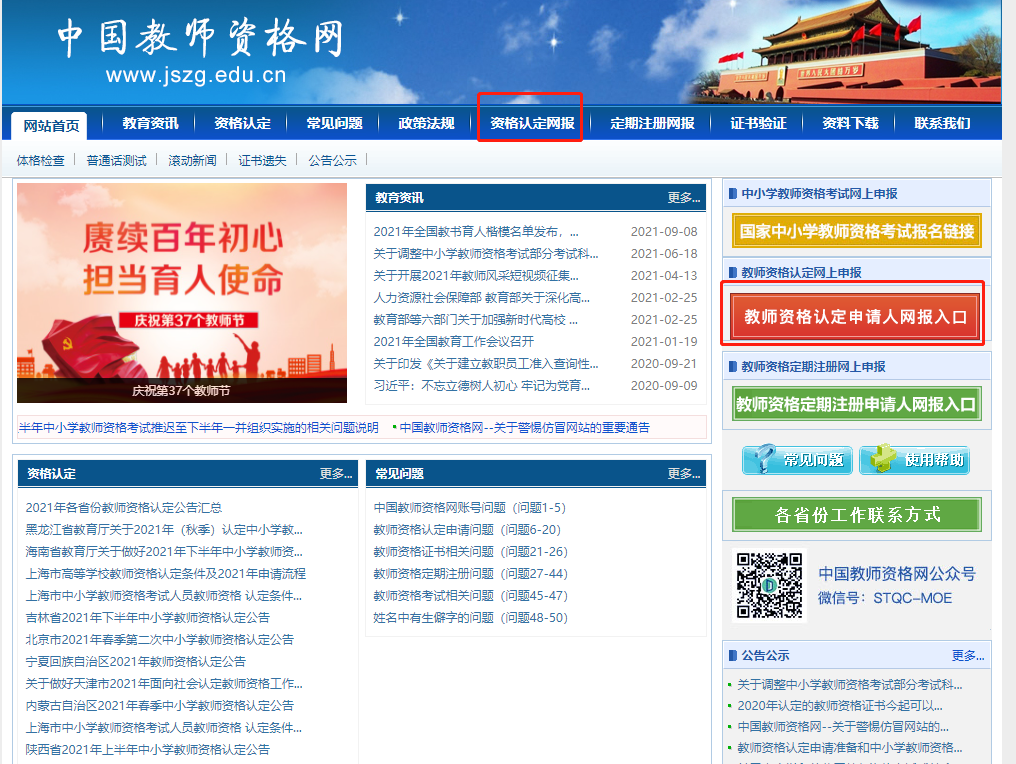
Task: Click 教师资格定期注册申请人网报入口 green button
Action: click(x=857, y=404)
